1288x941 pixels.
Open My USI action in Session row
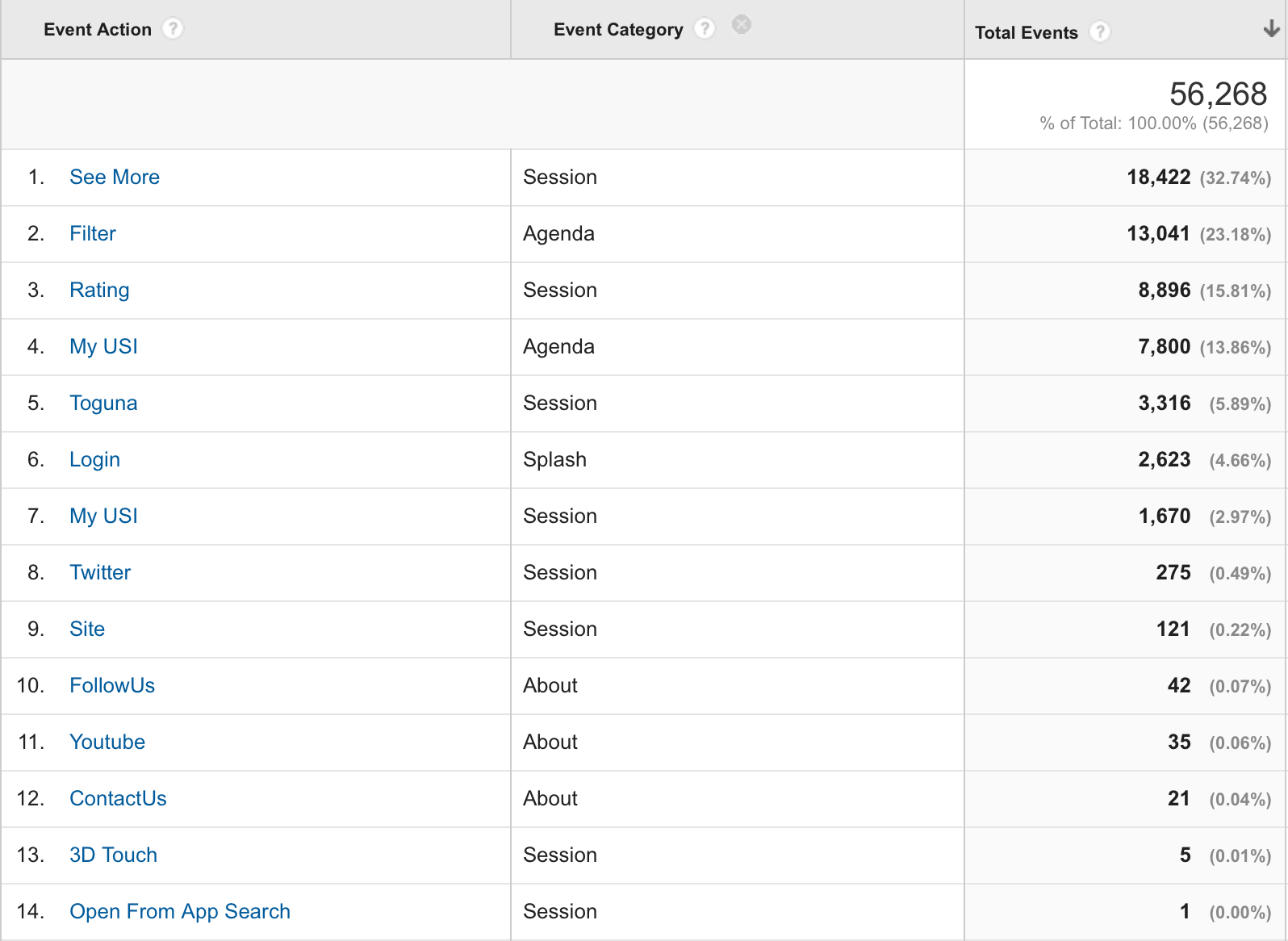(103, 516)
